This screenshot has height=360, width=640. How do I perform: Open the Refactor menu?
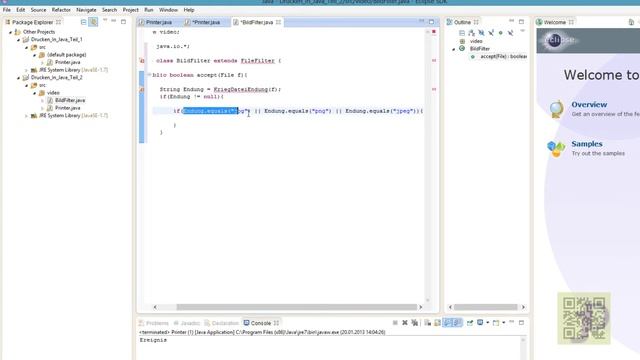(61, 9)
